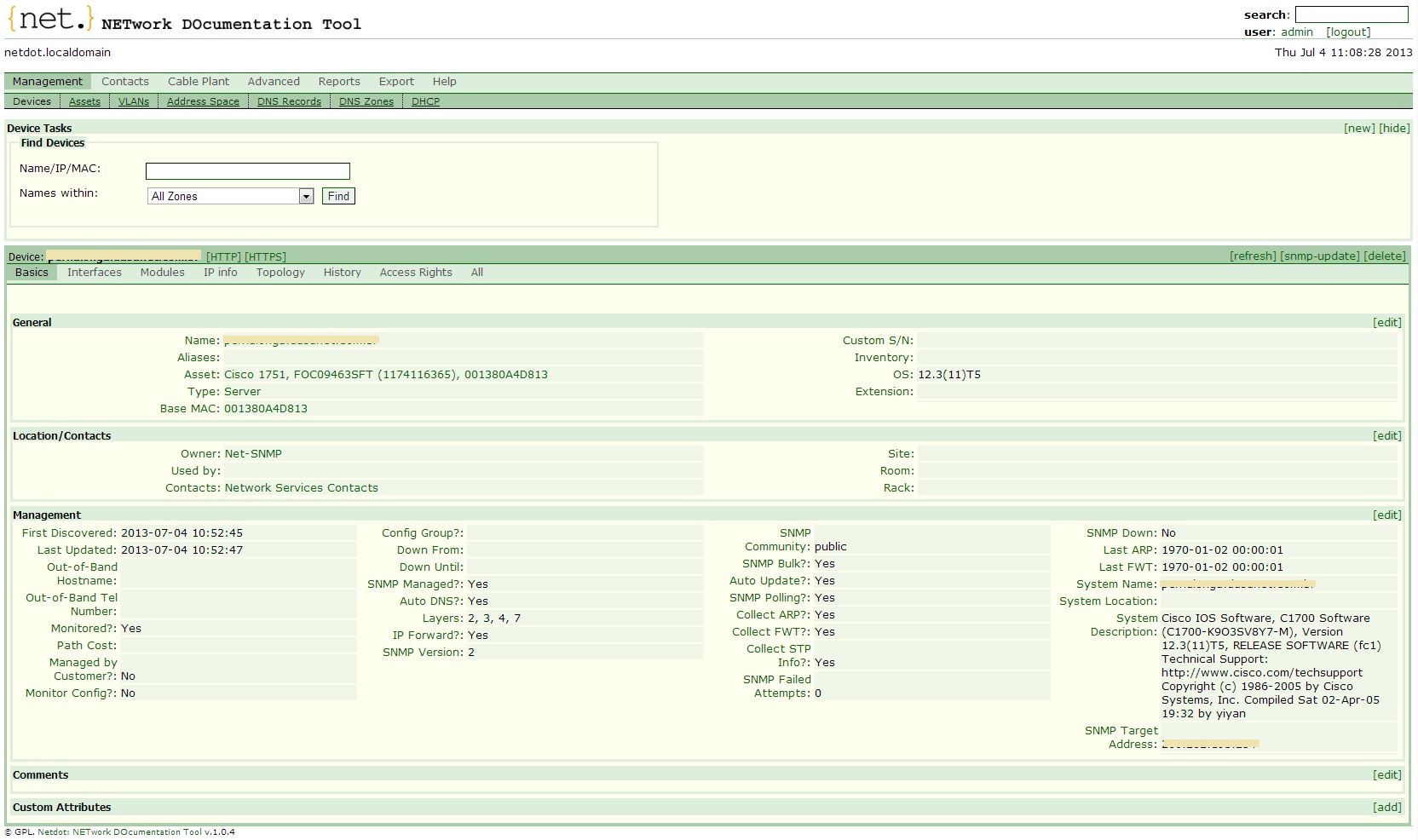Open a new Device Tasks form
The width and height of the screenshot is (1418, 840).
(x=1360, y=128)
